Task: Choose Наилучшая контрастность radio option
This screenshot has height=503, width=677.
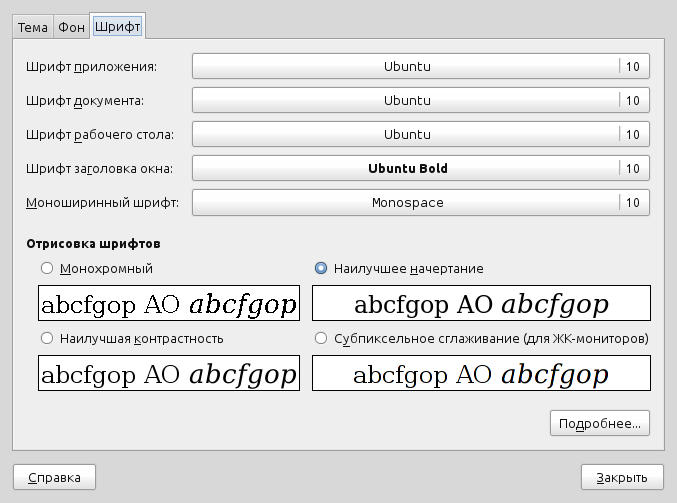Action: tap(46, 338)
